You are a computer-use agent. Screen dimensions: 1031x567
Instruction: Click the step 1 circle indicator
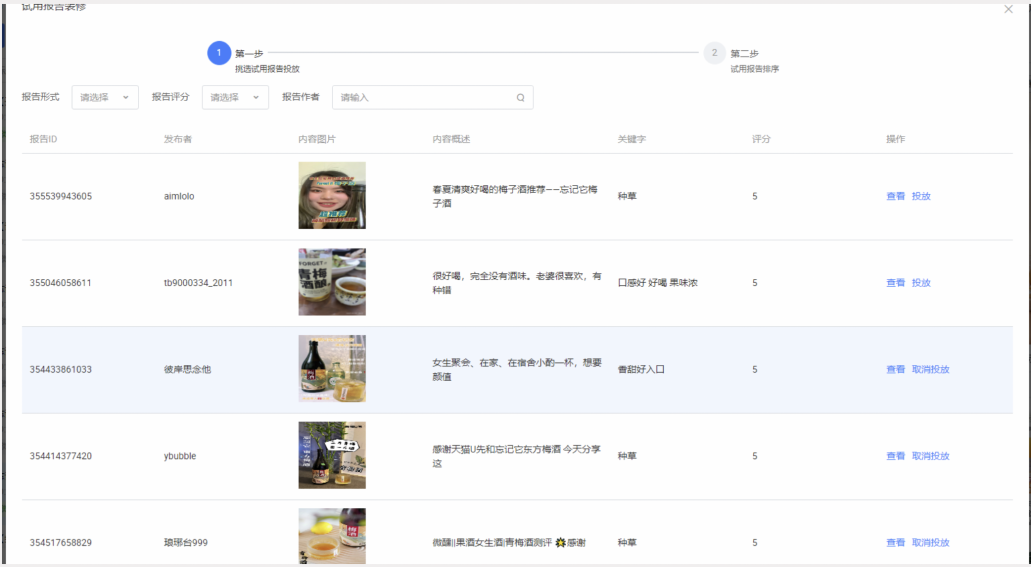219,53
